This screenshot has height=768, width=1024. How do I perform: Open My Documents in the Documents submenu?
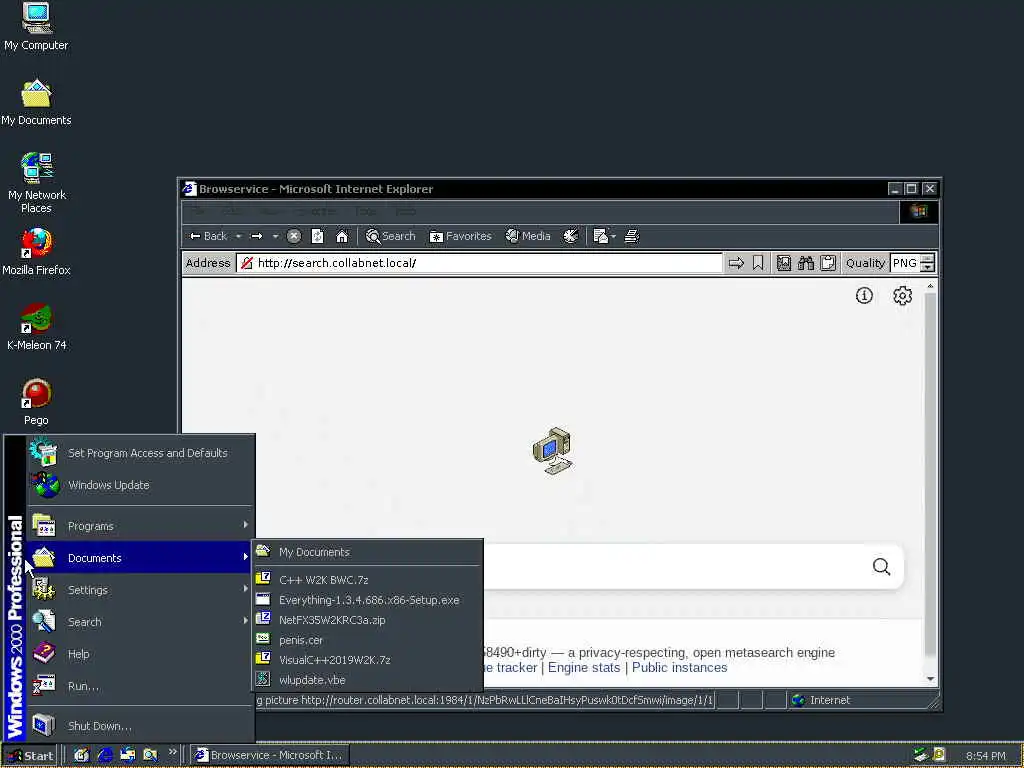coord(368,552)
